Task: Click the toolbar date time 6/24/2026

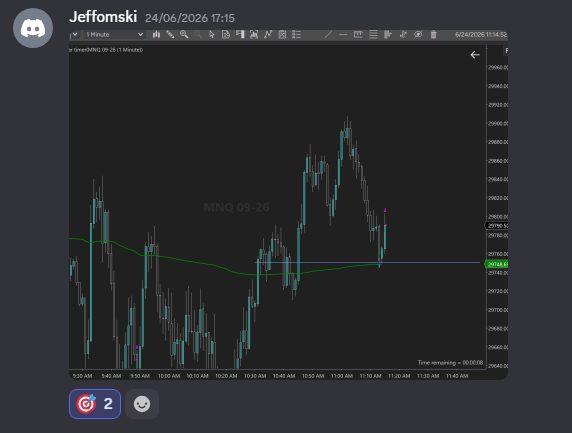Action: [481, 35]
